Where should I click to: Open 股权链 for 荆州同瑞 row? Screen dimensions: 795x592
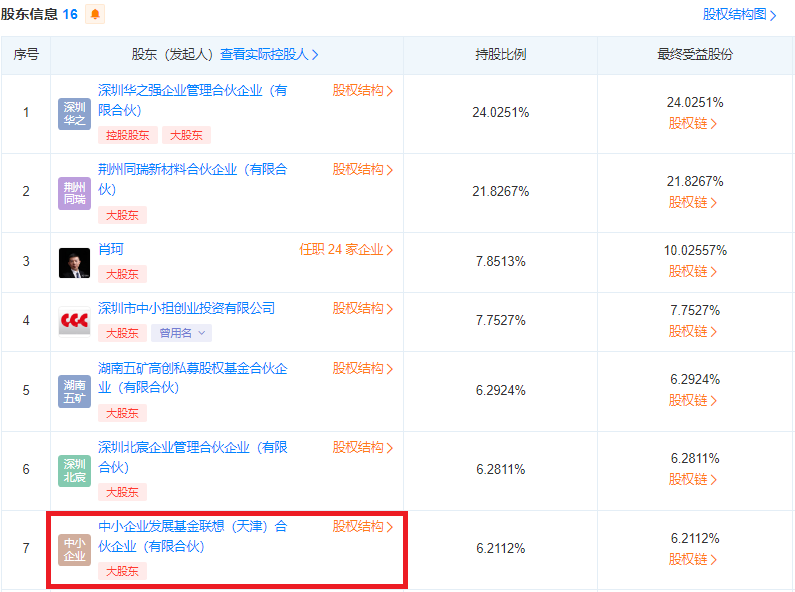[x=693, y=202]
